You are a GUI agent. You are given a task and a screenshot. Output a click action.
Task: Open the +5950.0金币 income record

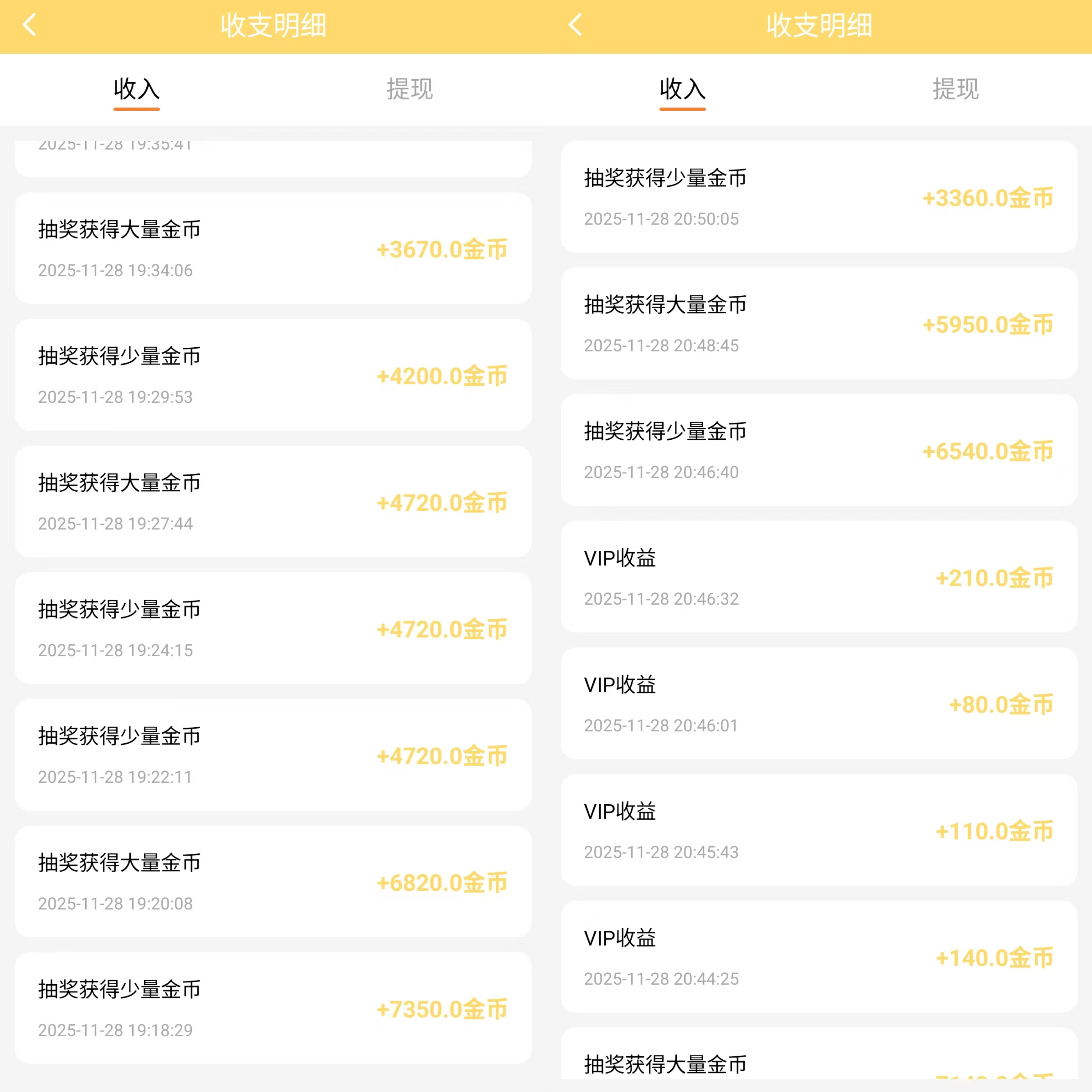819,324
